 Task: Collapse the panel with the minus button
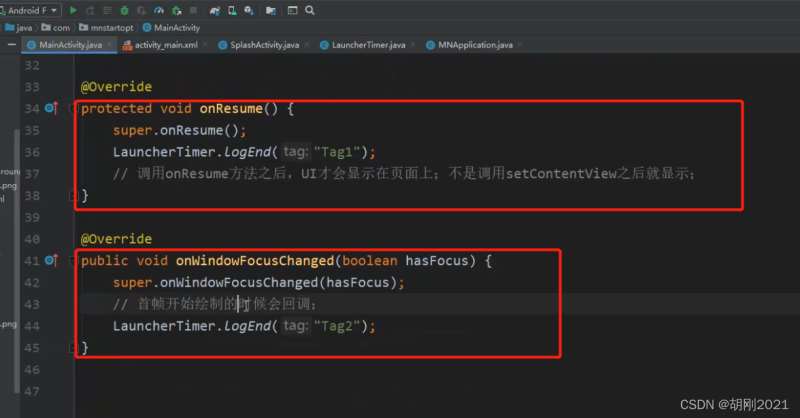11,45
